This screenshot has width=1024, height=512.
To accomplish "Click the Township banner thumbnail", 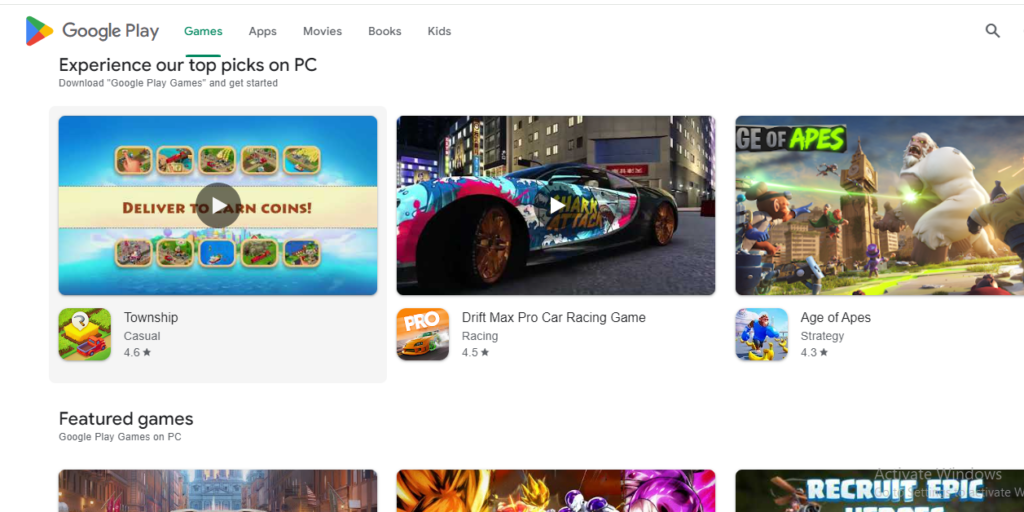I will pos(218,206).
